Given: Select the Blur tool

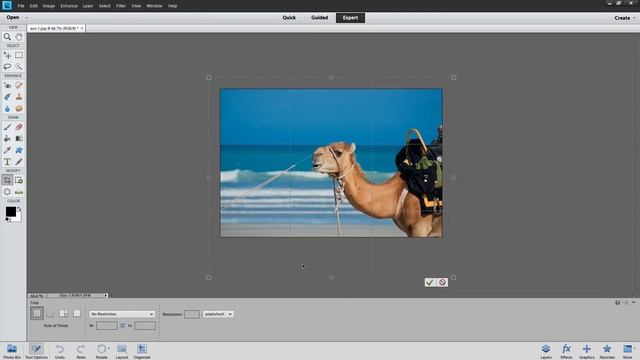Looking at the screenshot, I should (x=7, y=109).
